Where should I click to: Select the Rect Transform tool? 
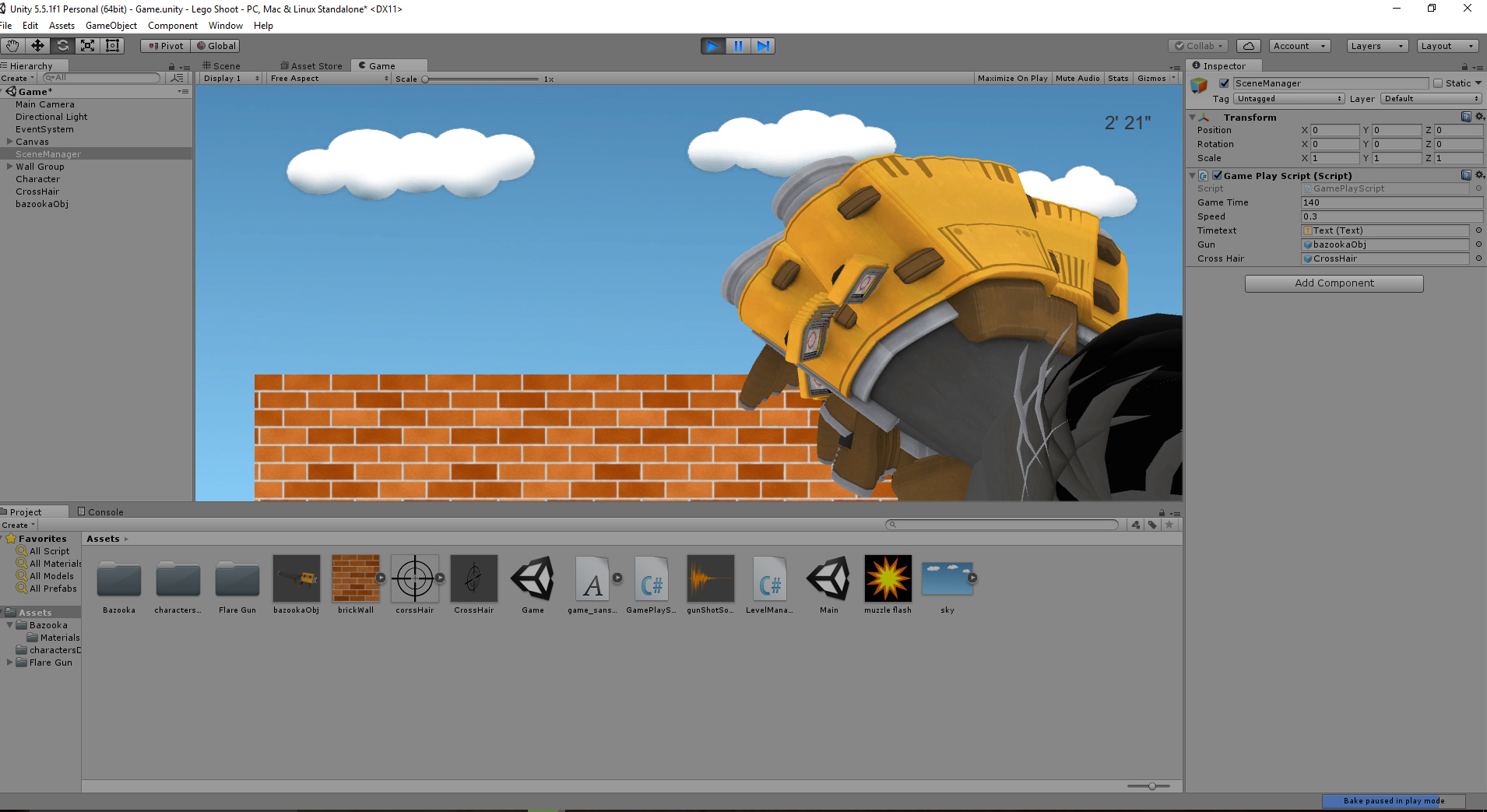click(x=113, y=46)
